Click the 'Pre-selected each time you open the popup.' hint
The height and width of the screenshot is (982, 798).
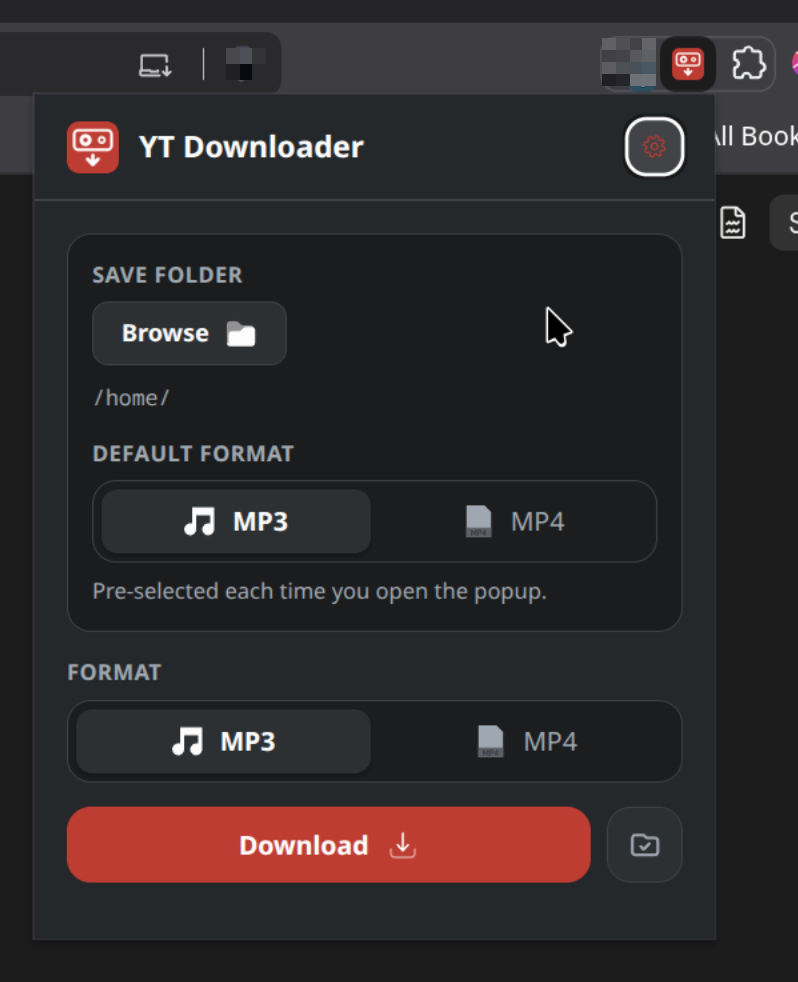(x=319, y=591)
